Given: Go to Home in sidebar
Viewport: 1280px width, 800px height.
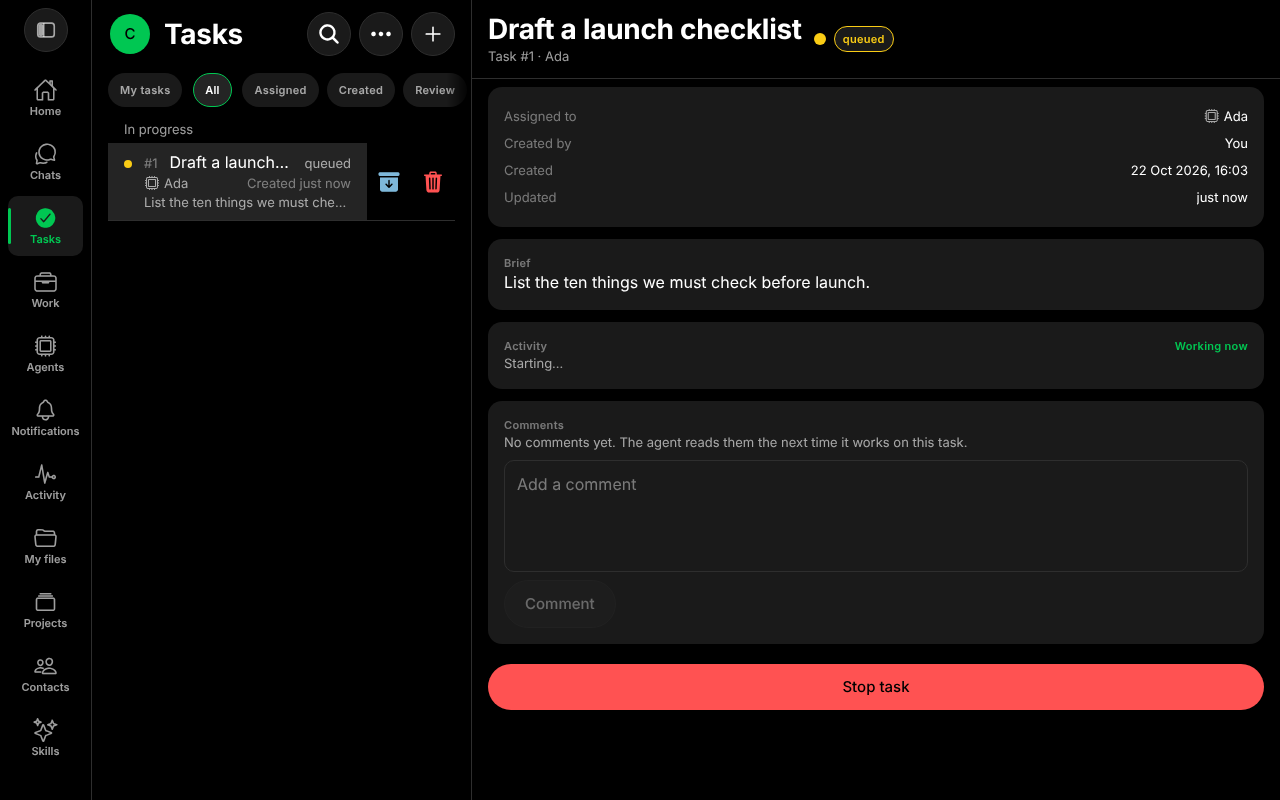Looking at the screenshot, I should (x=45, y=98).
